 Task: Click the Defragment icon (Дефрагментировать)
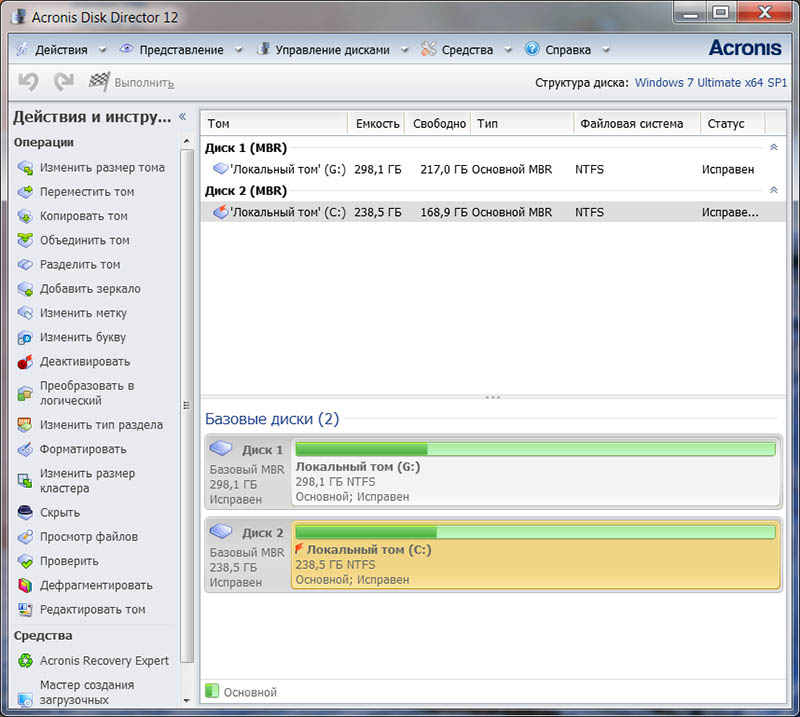tap(25, 585)
